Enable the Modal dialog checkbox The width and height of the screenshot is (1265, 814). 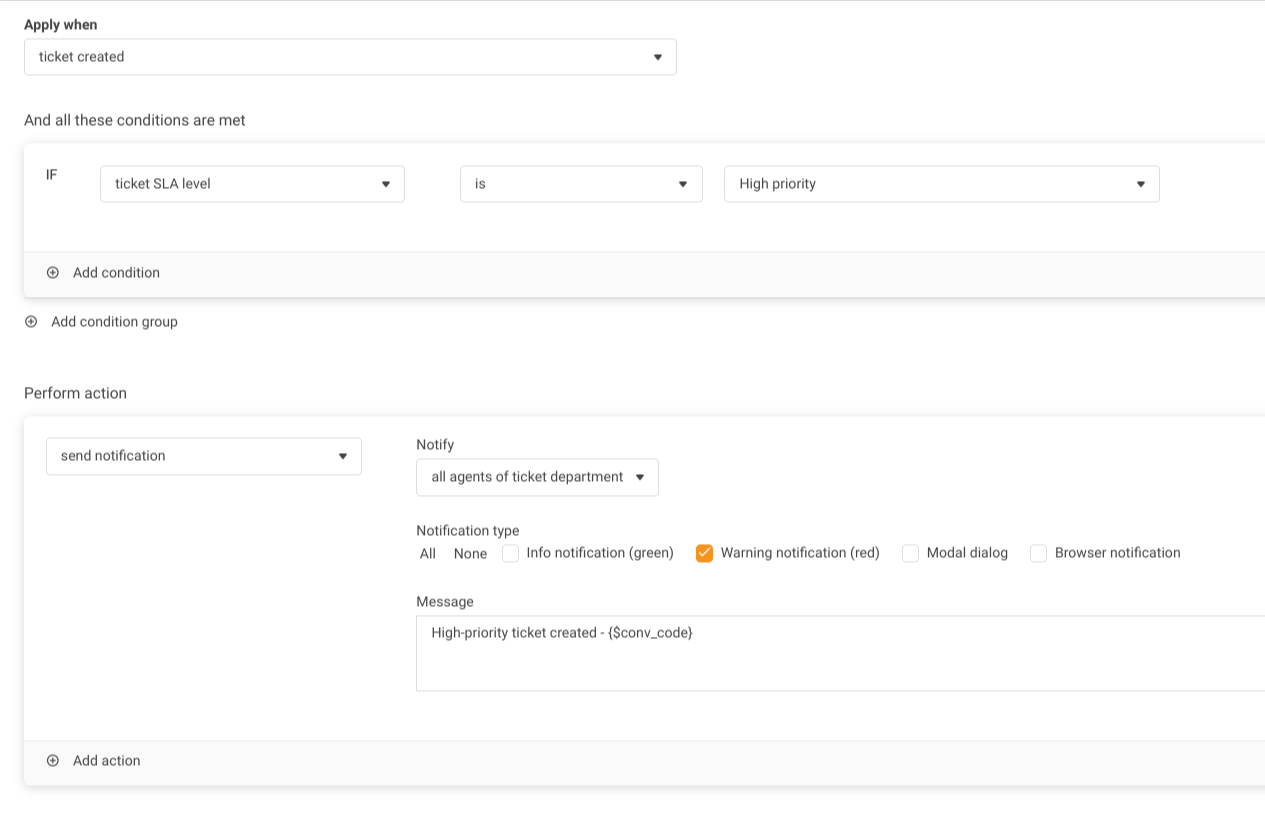click(910, 554)
